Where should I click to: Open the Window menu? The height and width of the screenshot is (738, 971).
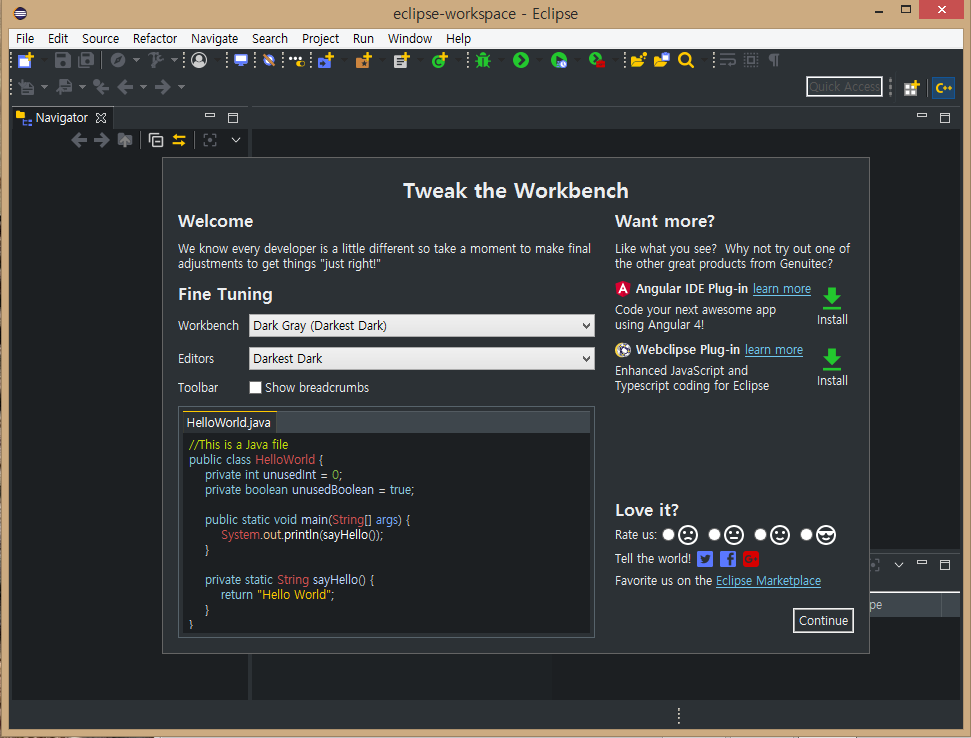[409, 38]
